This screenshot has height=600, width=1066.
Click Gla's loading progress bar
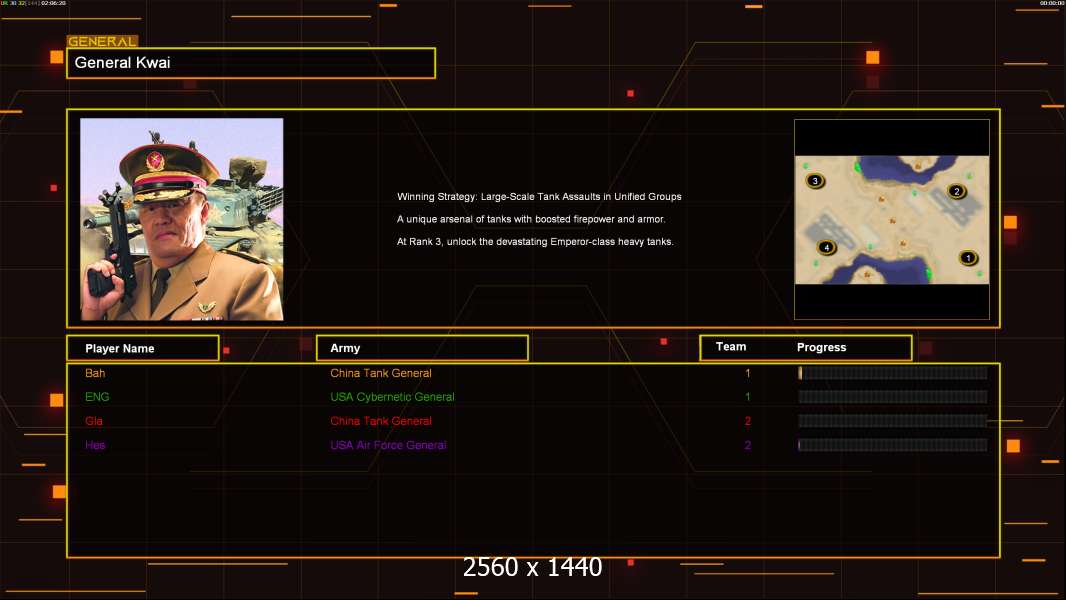click(893, 421)
